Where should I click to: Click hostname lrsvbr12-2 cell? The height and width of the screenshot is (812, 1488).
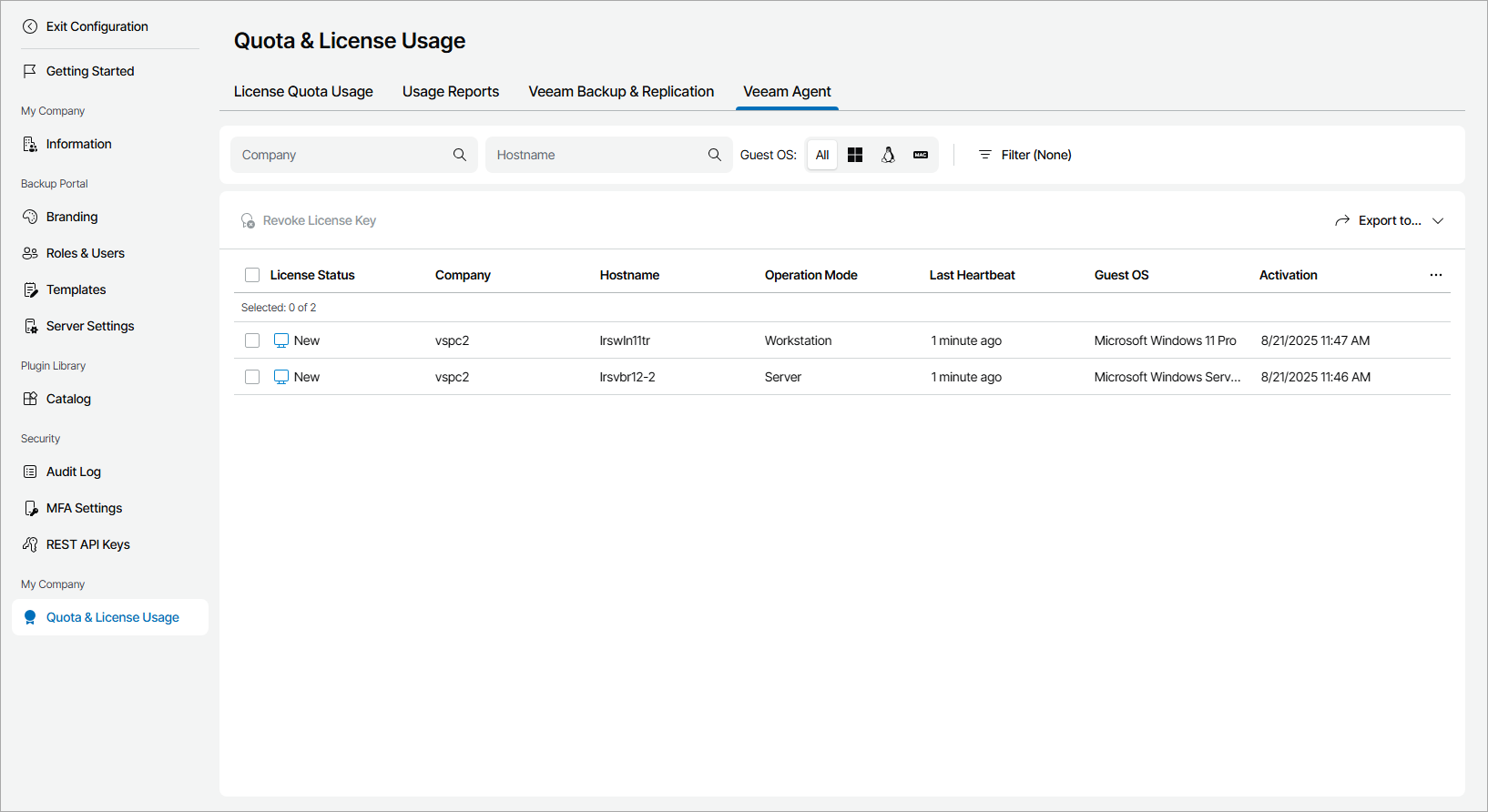tap(627, 377)
